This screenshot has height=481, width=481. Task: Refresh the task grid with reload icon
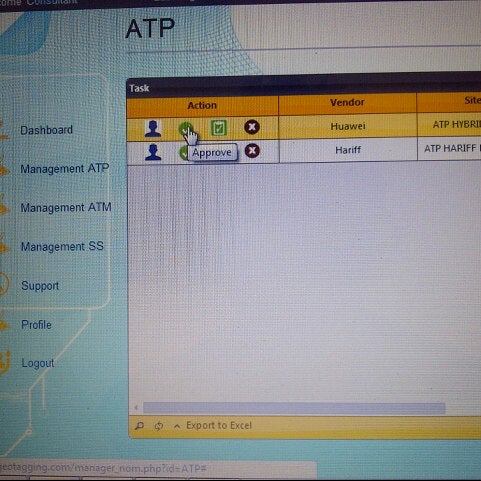click(159, 426)
